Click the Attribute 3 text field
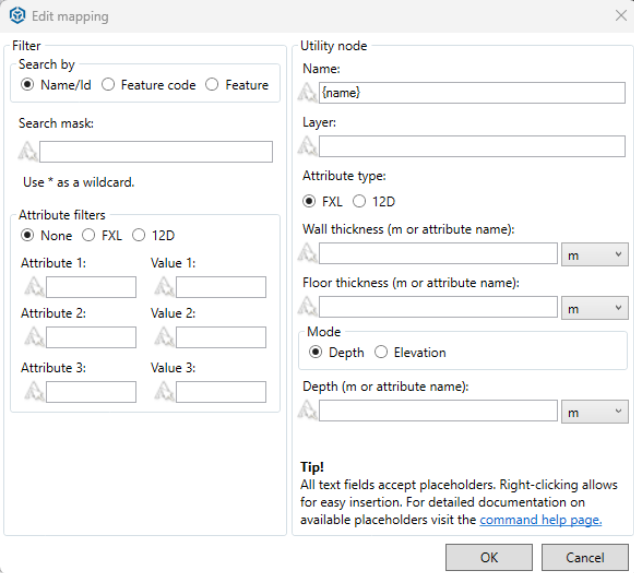 point(90,392)
